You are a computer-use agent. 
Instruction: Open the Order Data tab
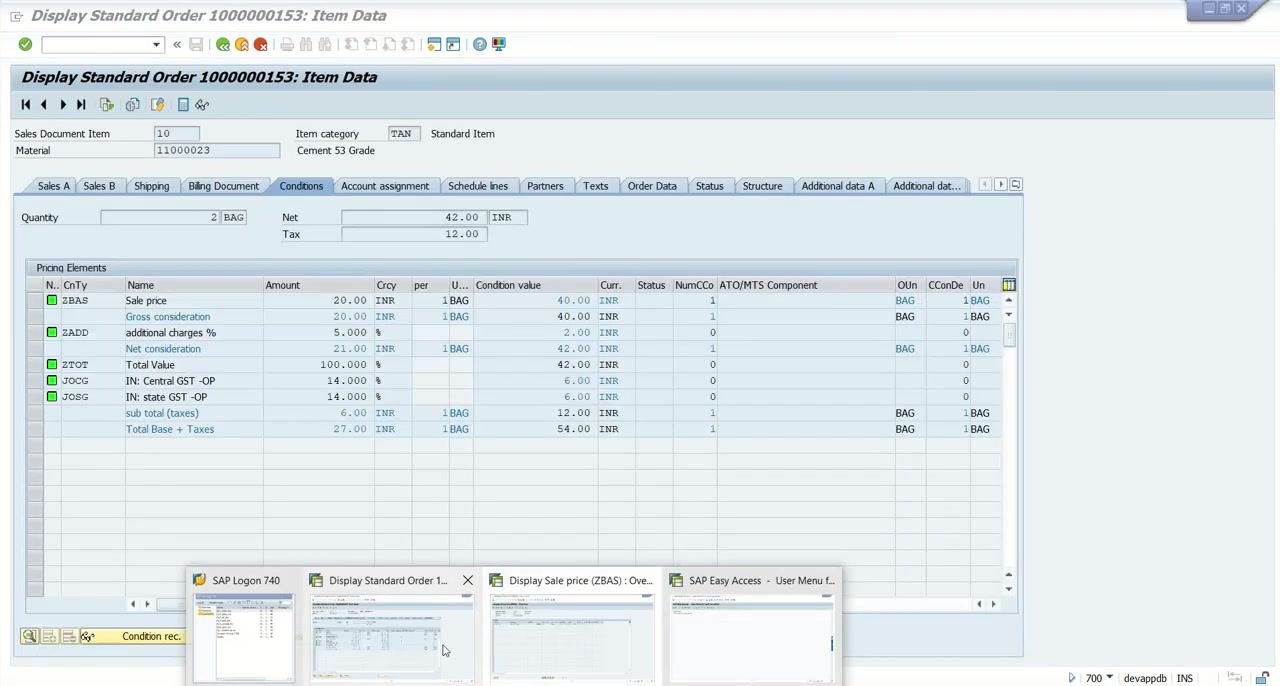click(x=652, y=186)
